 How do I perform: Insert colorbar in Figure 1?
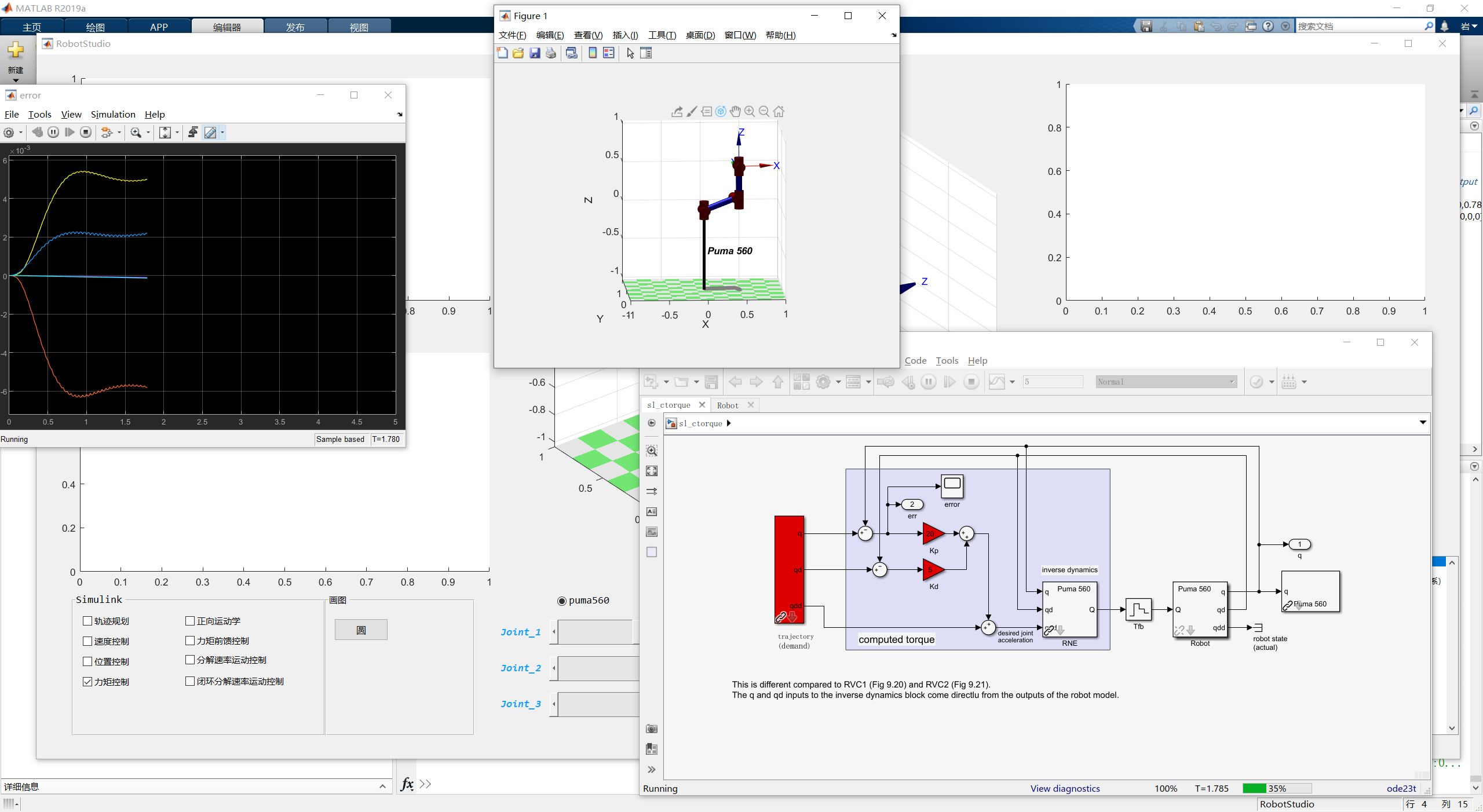pyautogui.click(x=593, y=53)
